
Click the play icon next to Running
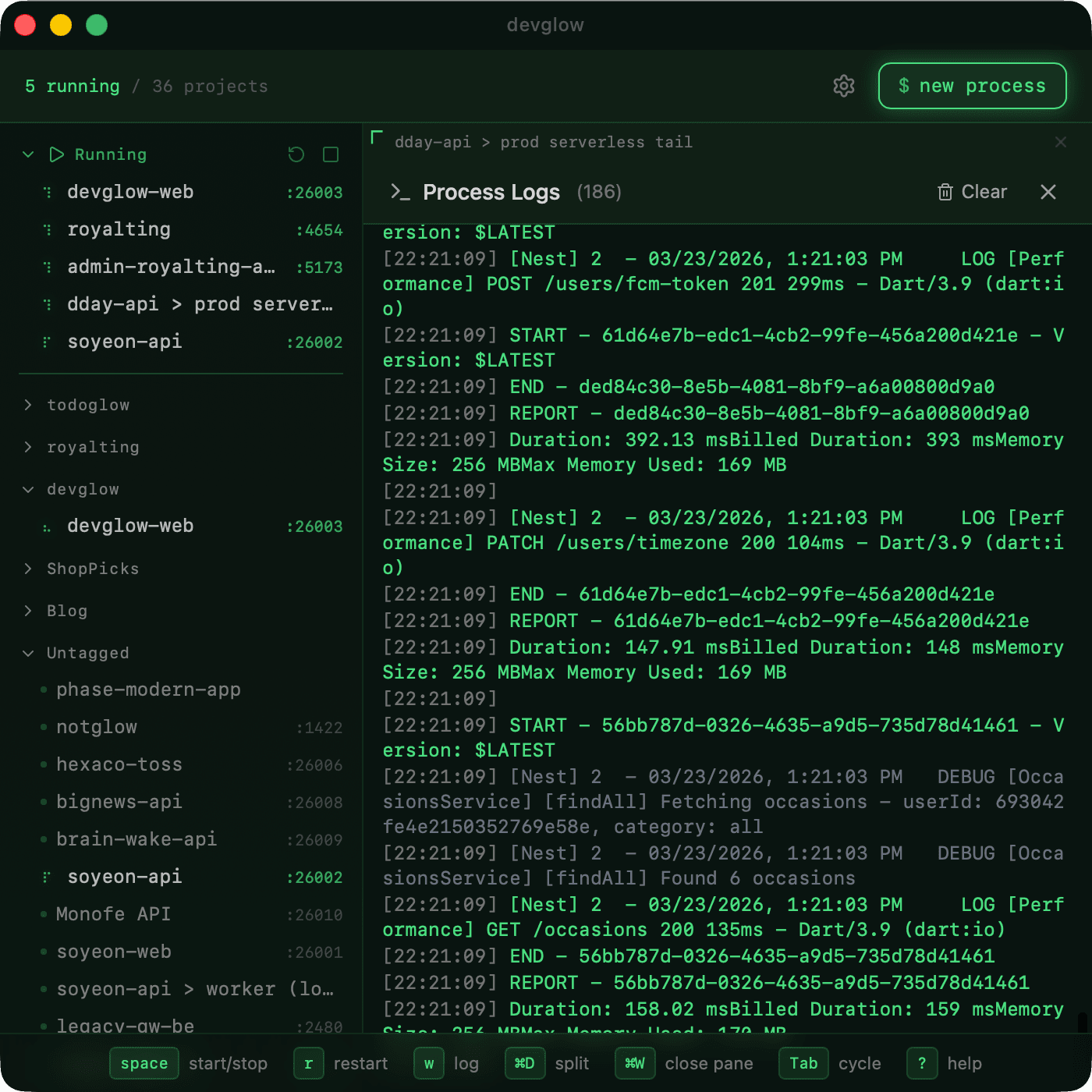click(x=55, y=154)
